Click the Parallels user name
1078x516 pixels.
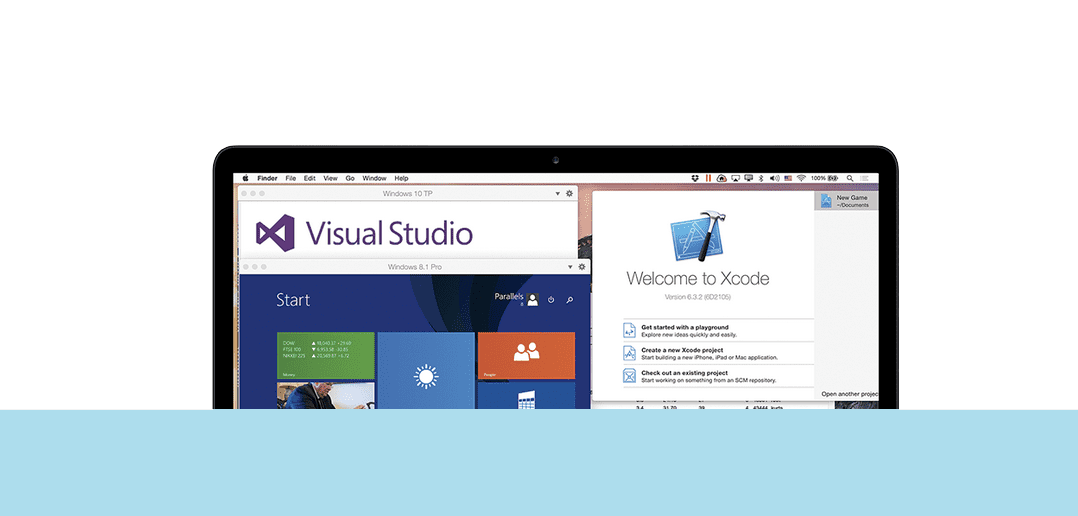pos(509,297)
